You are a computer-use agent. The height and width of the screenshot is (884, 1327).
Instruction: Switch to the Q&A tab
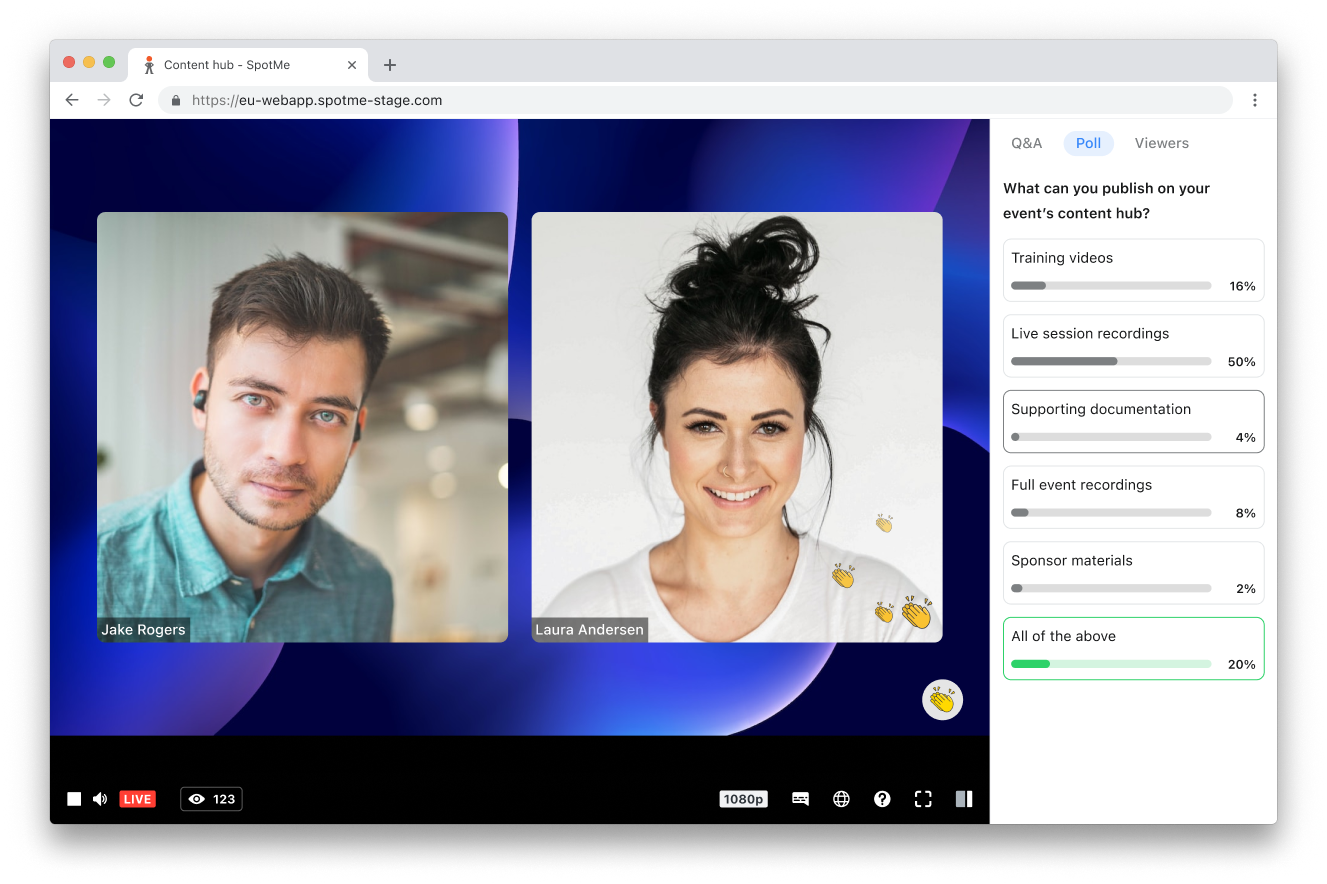[1027, 143]
